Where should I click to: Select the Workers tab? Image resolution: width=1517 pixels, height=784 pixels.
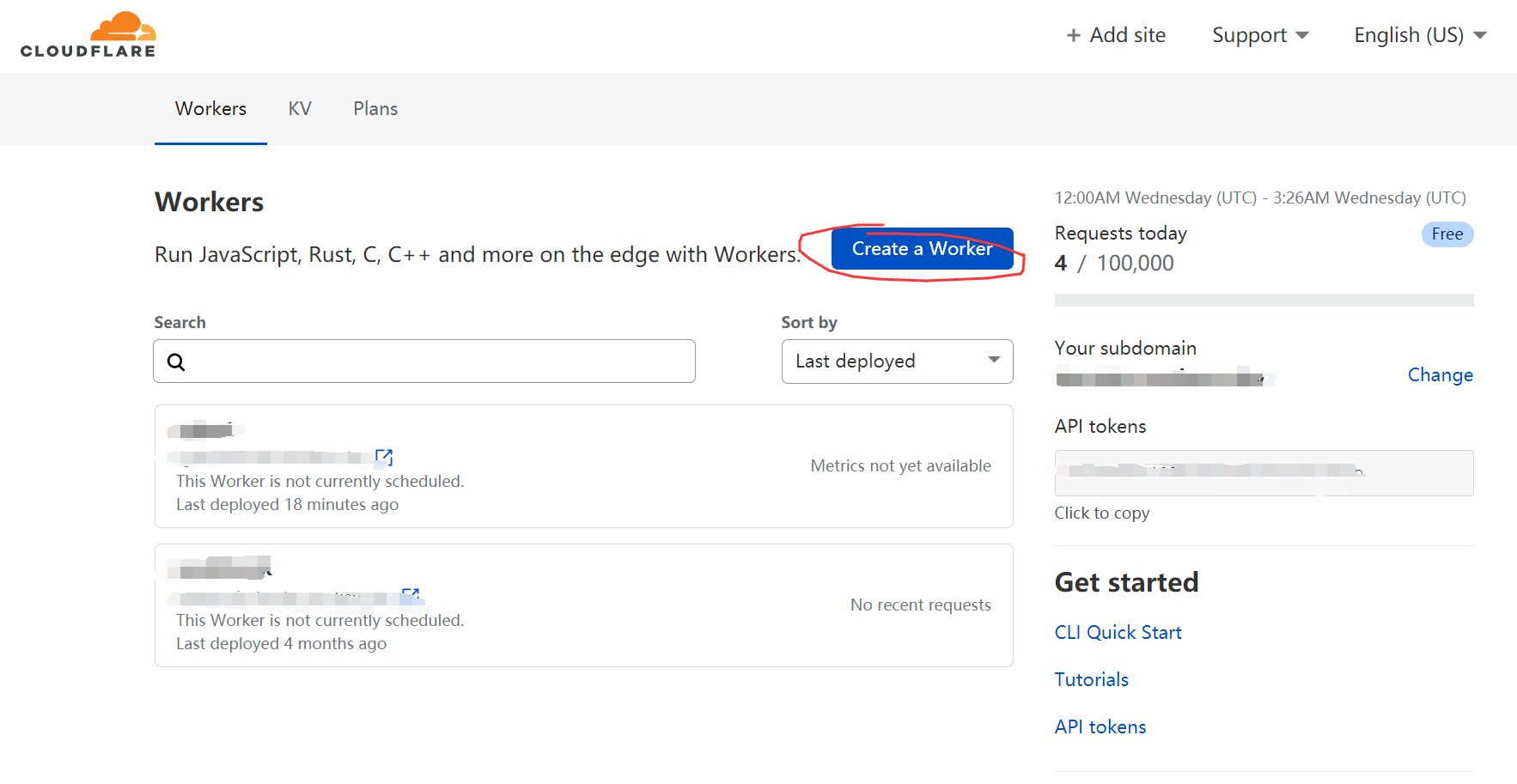[x=210, y=109]
